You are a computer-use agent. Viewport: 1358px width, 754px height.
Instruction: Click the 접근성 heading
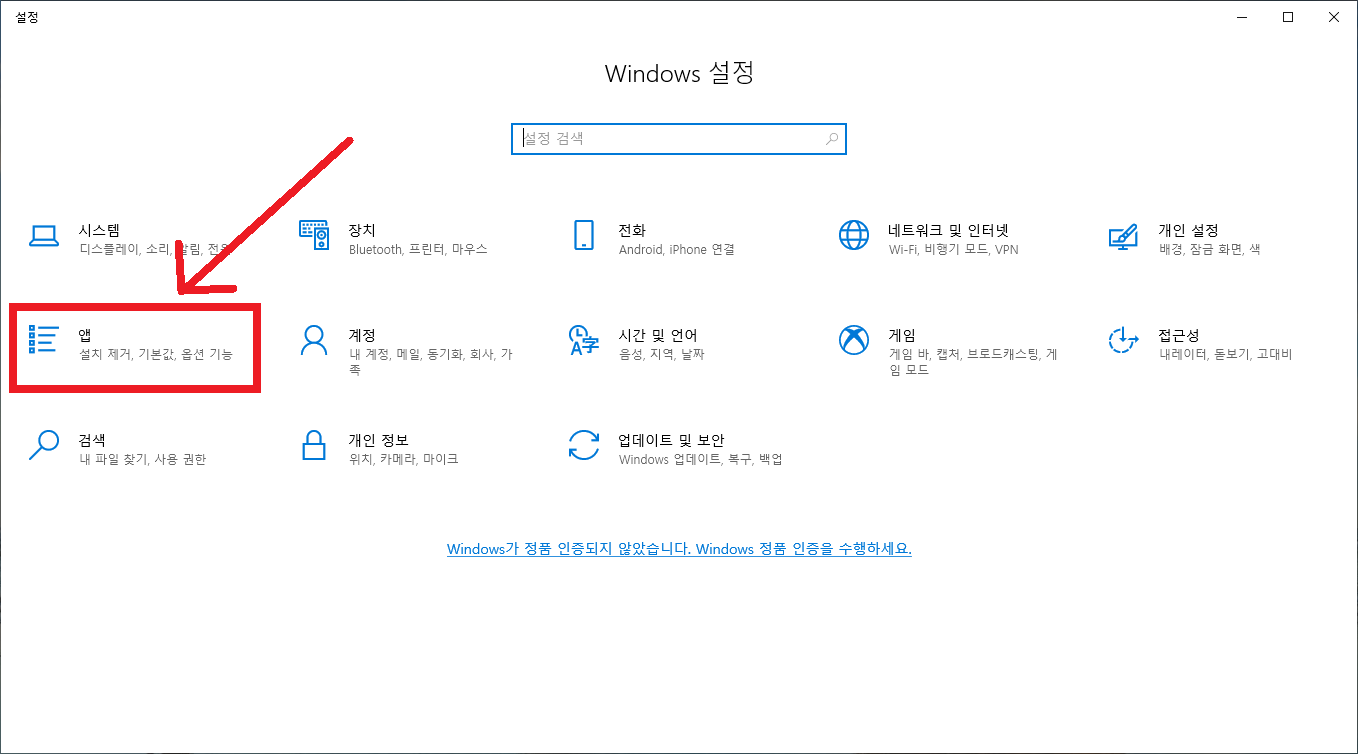(x=1179, y=335)
